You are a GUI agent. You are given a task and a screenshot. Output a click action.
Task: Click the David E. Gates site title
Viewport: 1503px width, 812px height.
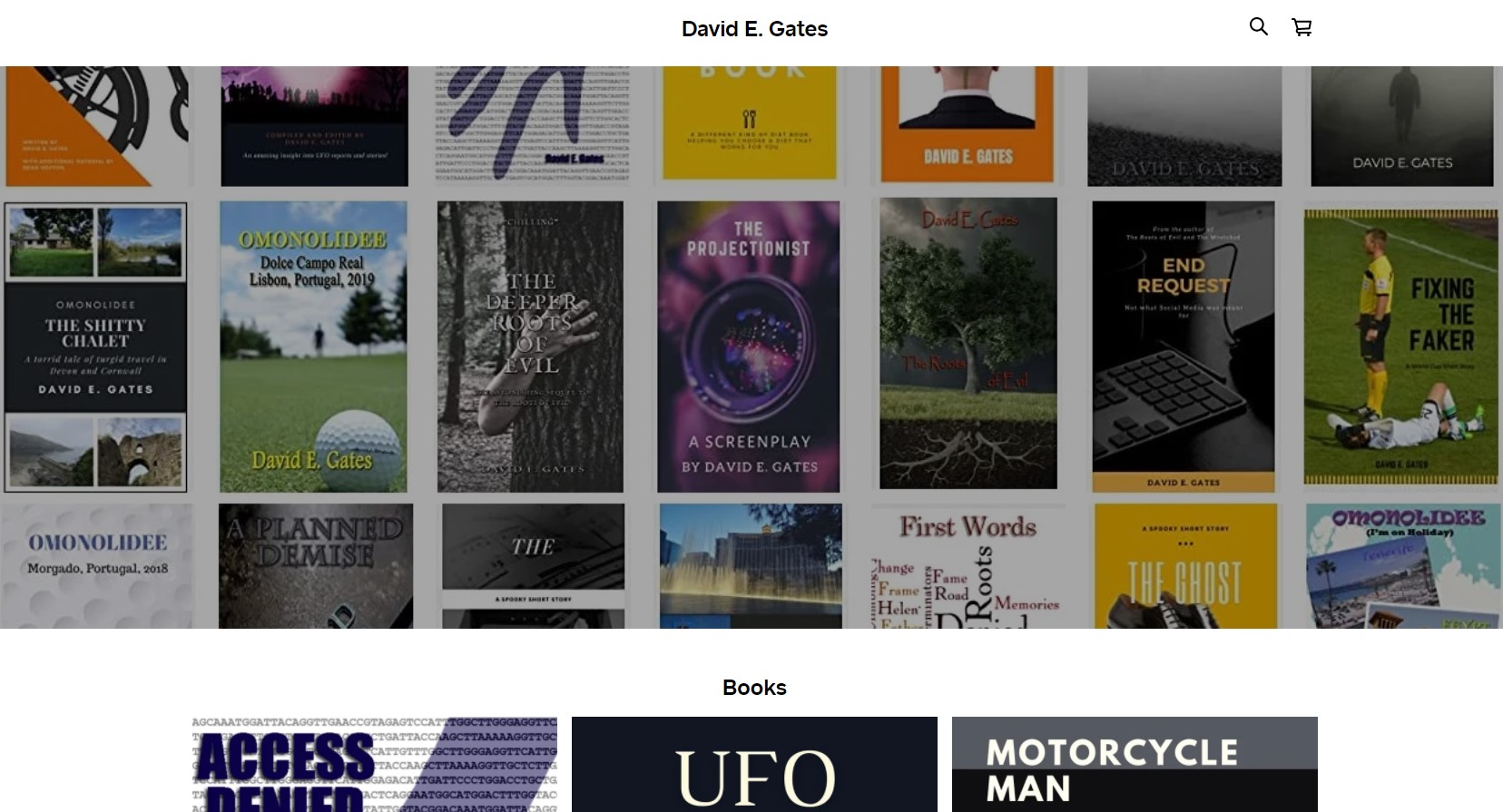click(x=754, y=29)
